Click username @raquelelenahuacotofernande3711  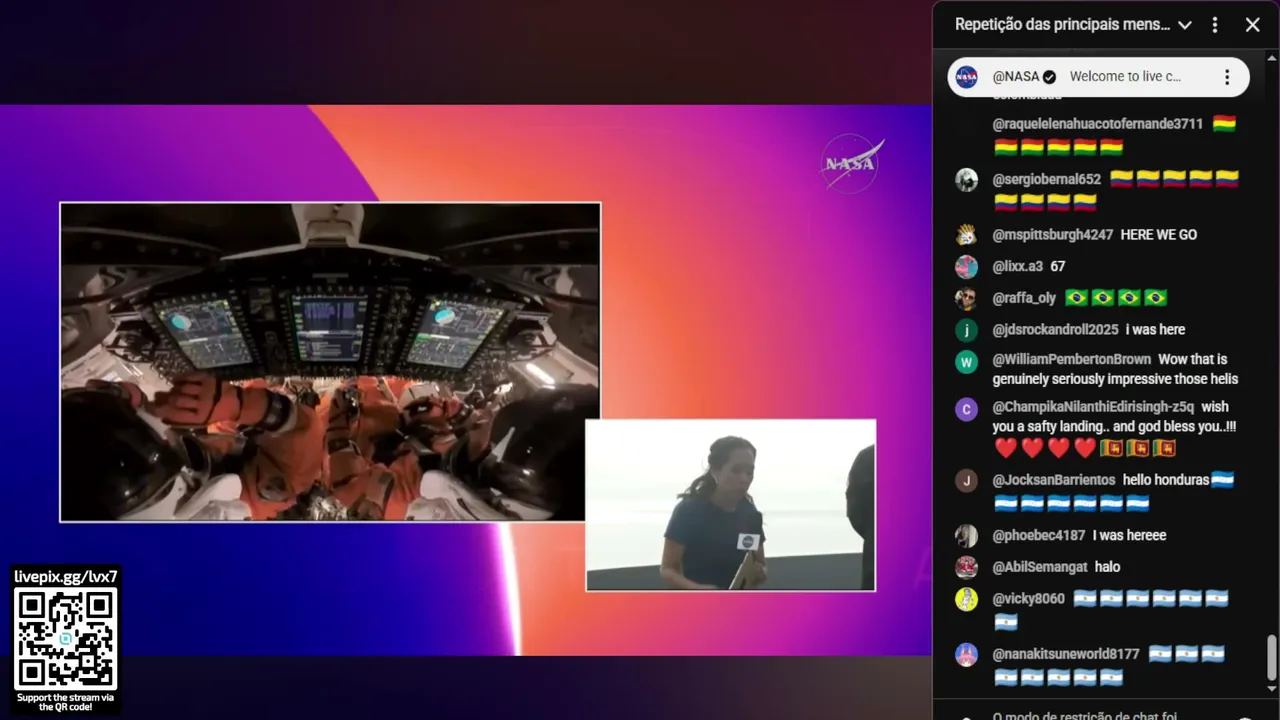(x=1098, y=124)
